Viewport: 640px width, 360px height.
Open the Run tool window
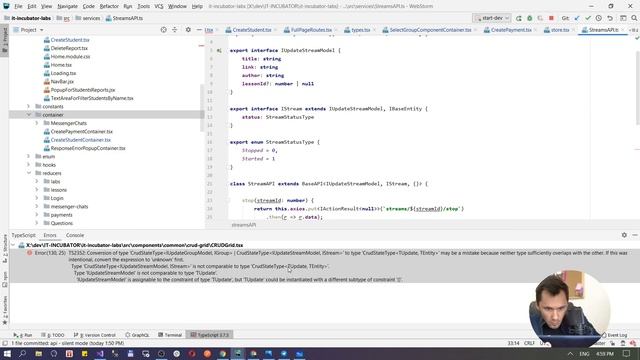23,335
